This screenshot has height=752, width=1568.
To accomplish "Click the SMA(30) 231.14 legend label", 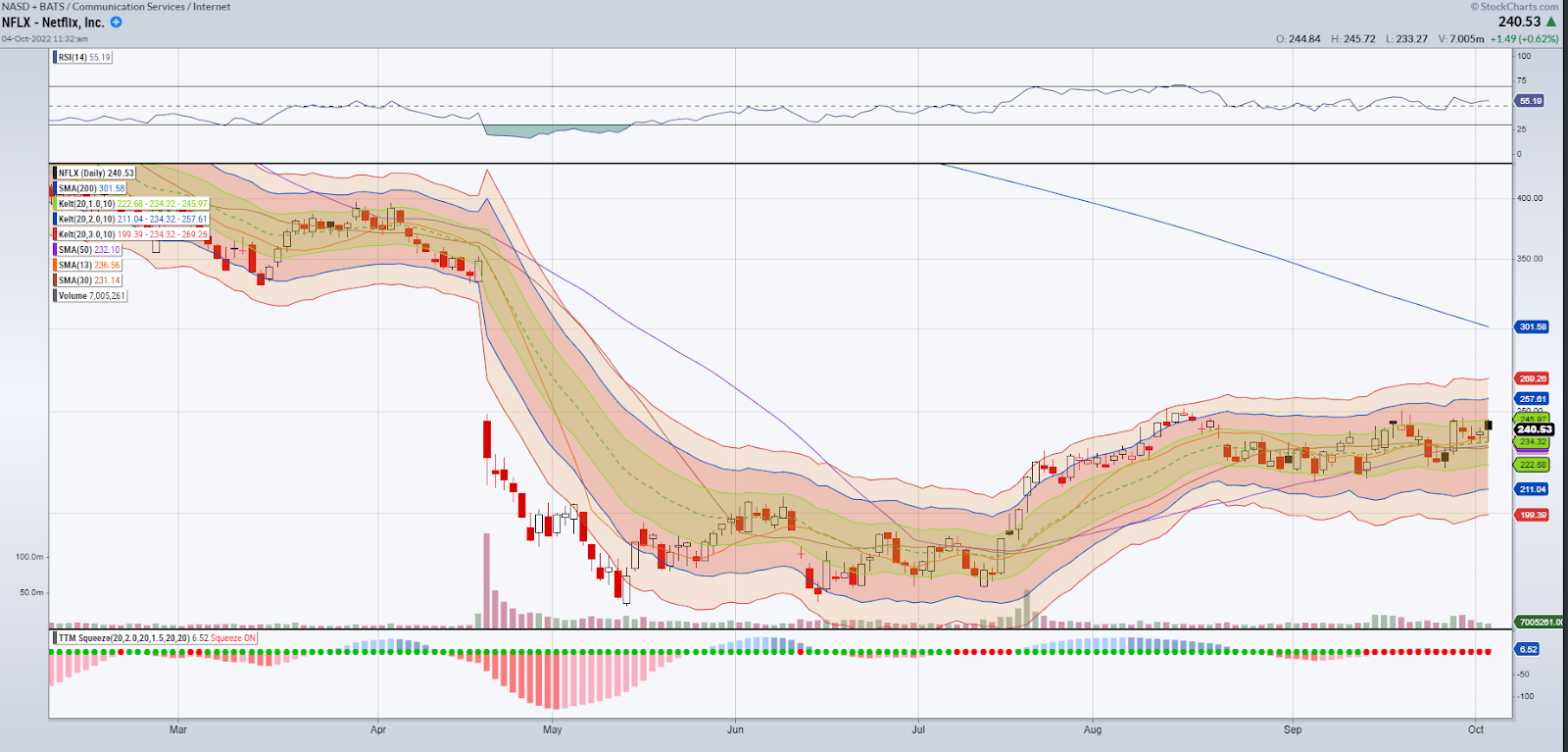I will tap(89, 280).
